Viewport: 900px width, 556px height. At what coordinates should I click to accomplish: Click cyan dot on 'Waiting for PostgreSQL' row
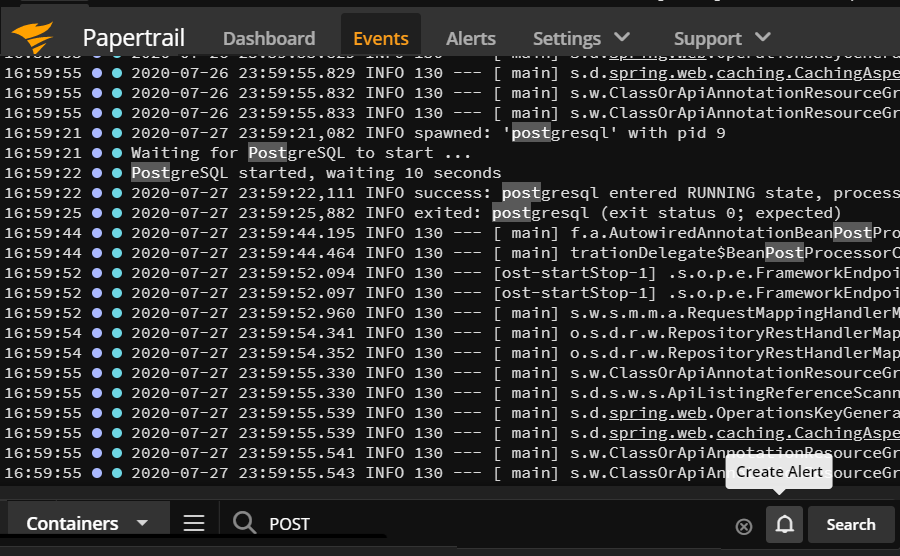[117, 153]
